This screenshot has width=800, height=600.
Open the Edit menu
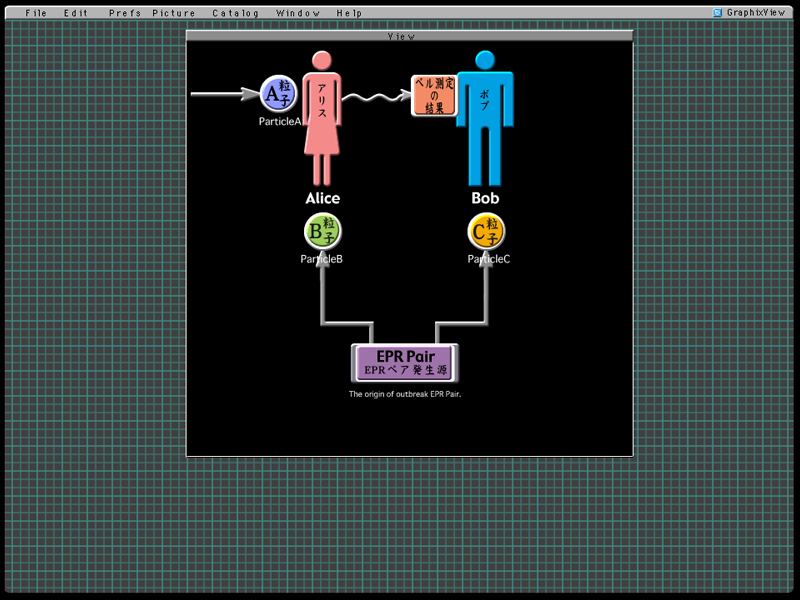[x=76, y=13]
